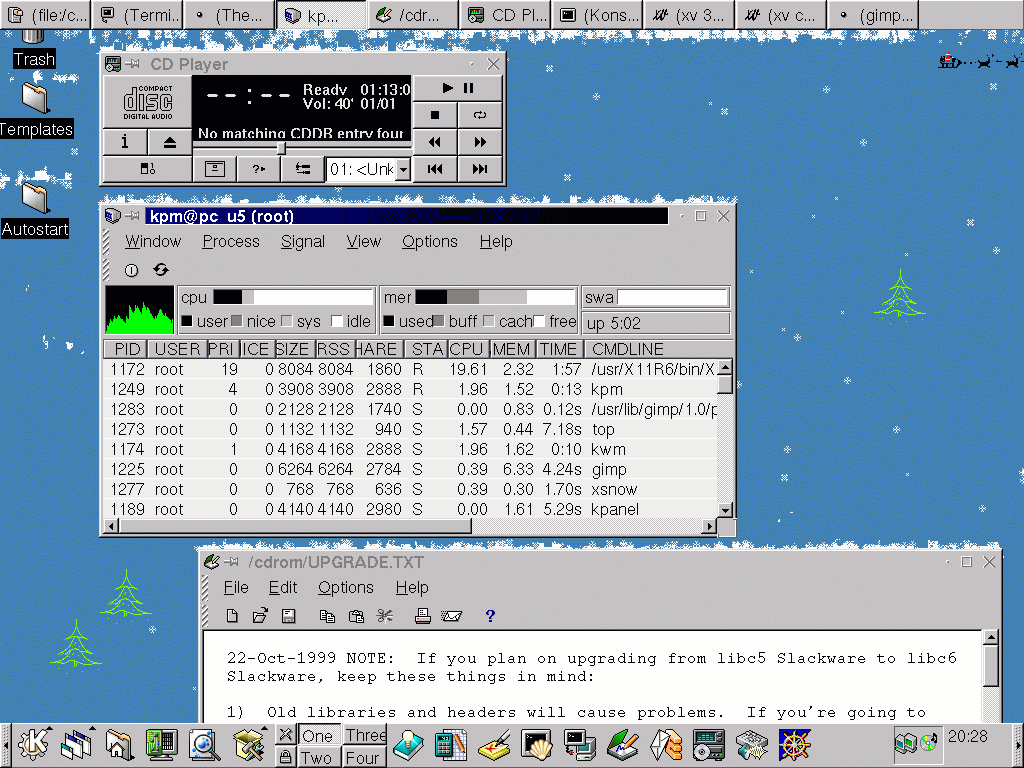Switch to the Terminal task in the top taskbar
The width and height of the screenshot is (1024, 768).
pos(136,15)
